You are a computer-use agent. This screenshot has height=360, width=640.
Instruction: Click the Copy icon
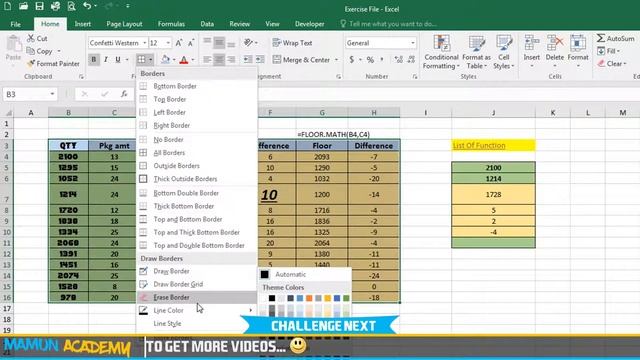tap(31, 51)
